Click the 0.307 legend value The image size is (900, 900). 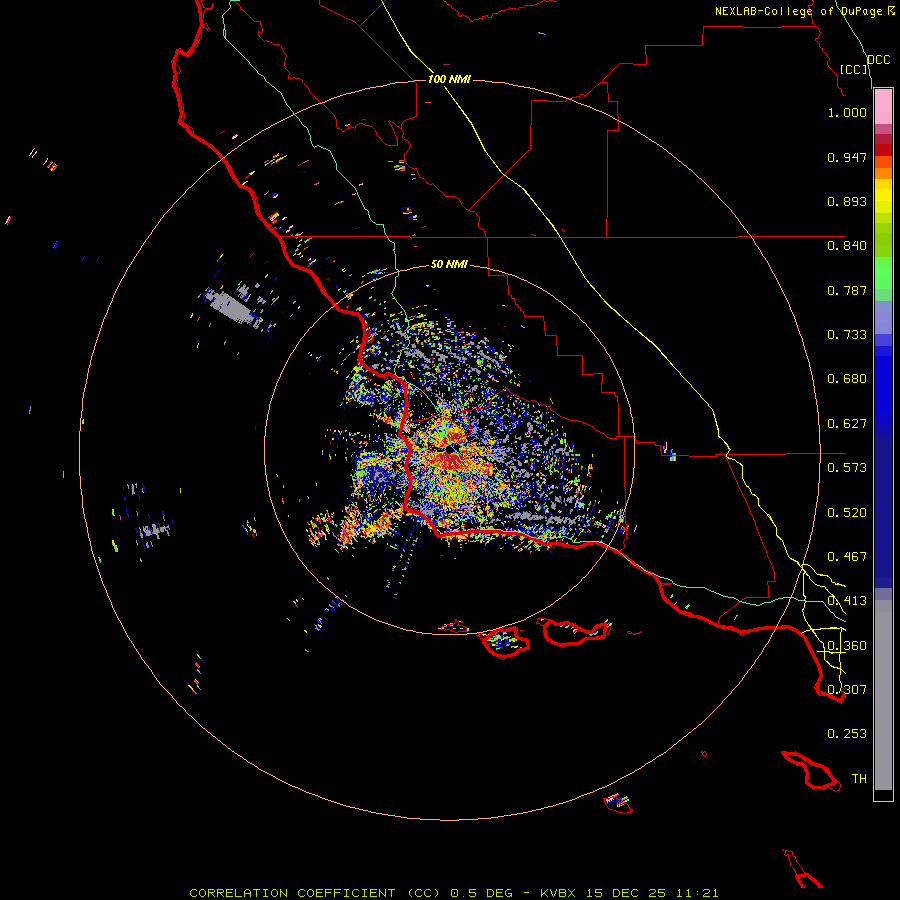[x=847, y=690]
